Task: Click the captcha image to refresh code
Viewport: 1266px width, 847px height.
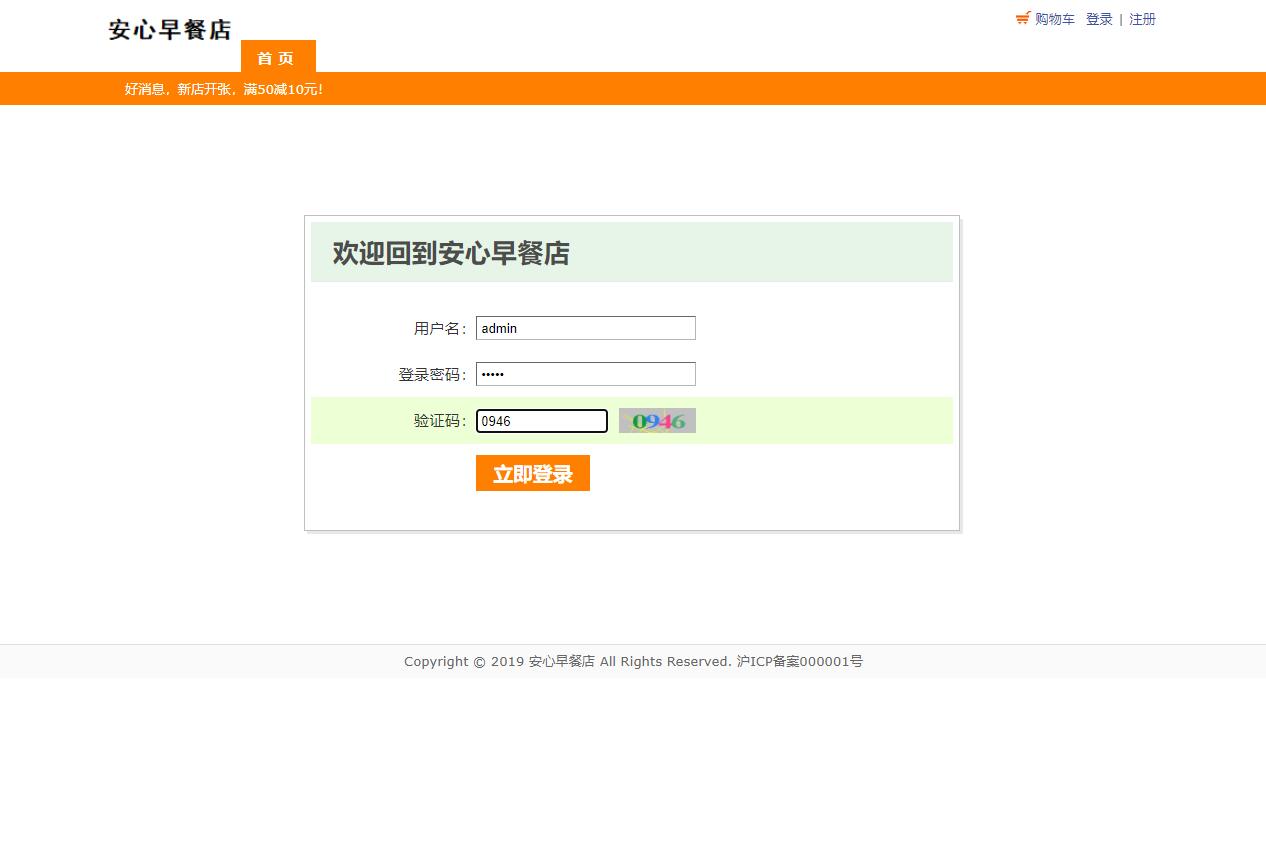Action: pos(657,420)
